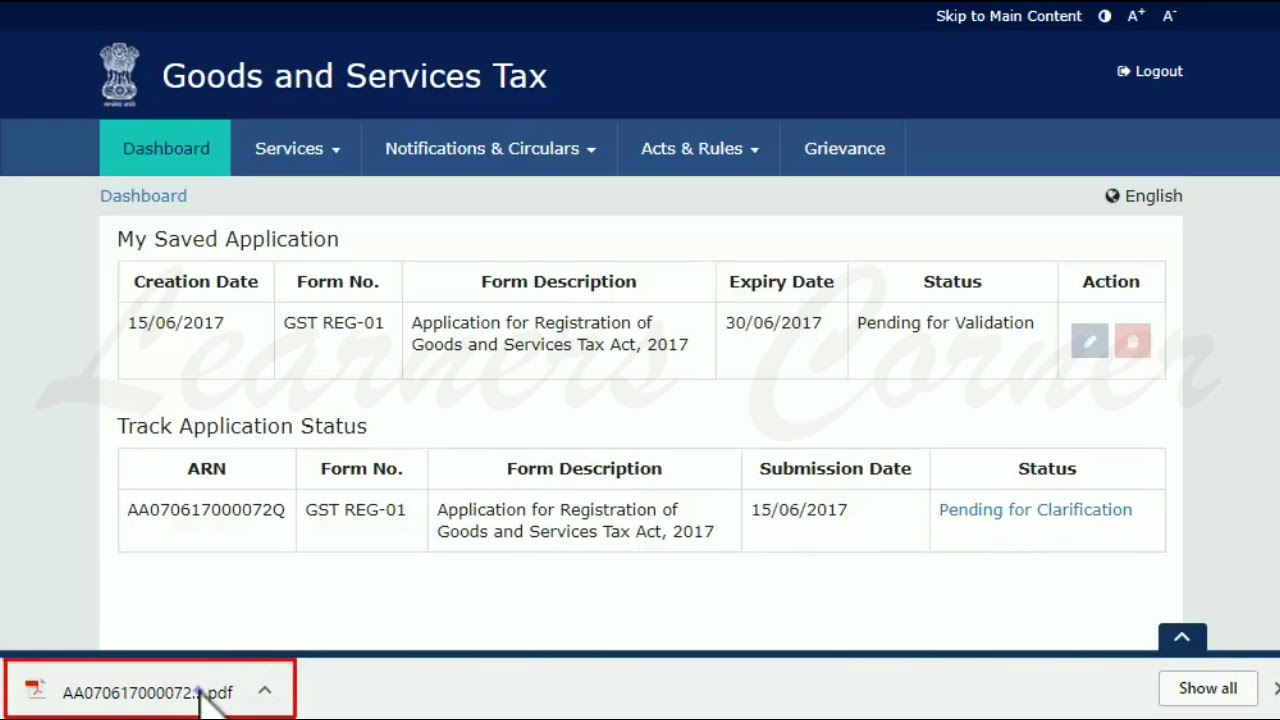The height and width of the screenshot is (720, 1280).
Task: Click the Expiry Date column header
Action: point(781,282)
